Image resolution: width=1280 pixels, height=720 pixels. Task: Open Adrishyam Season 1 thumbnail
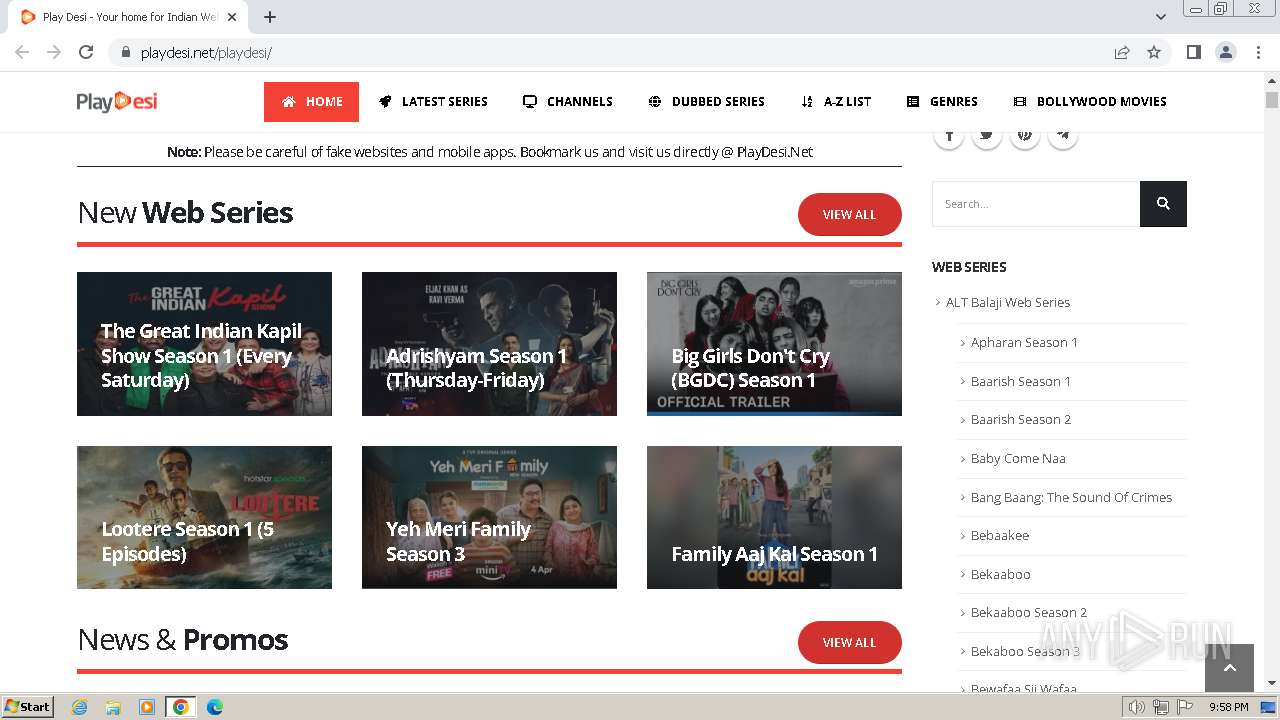tap(489, 344)
